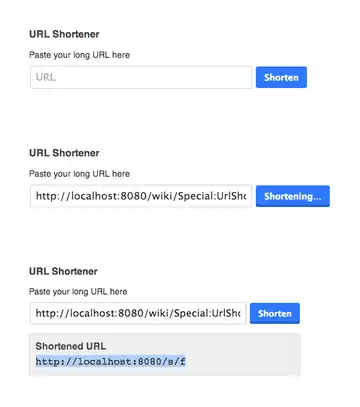Focus the URL field directly above Shortened URL panel
The height and width of the screenshot is (407, 360).
coord(138,313)
